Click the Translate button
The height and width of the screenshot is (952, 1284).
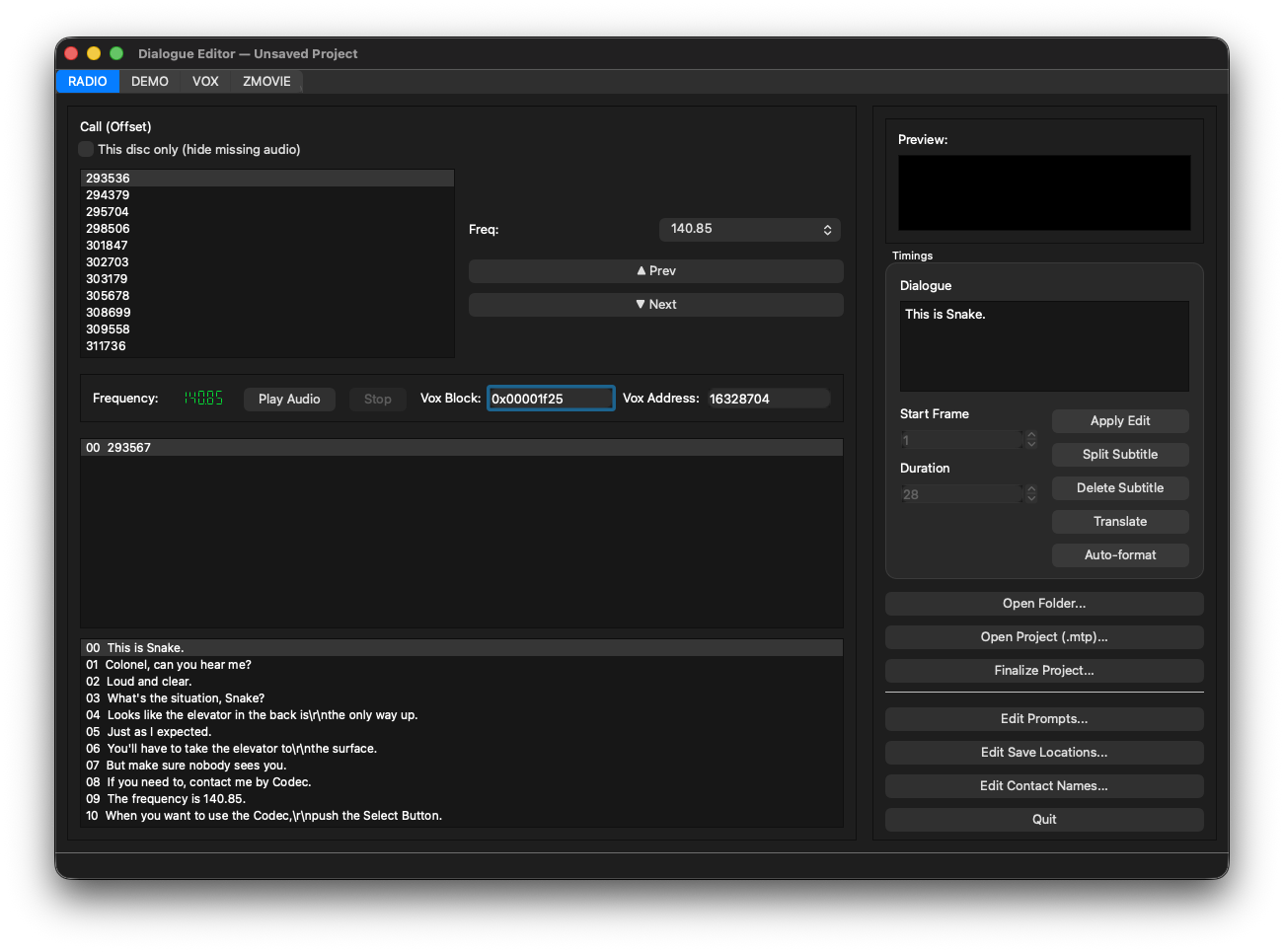point(1119,522)
